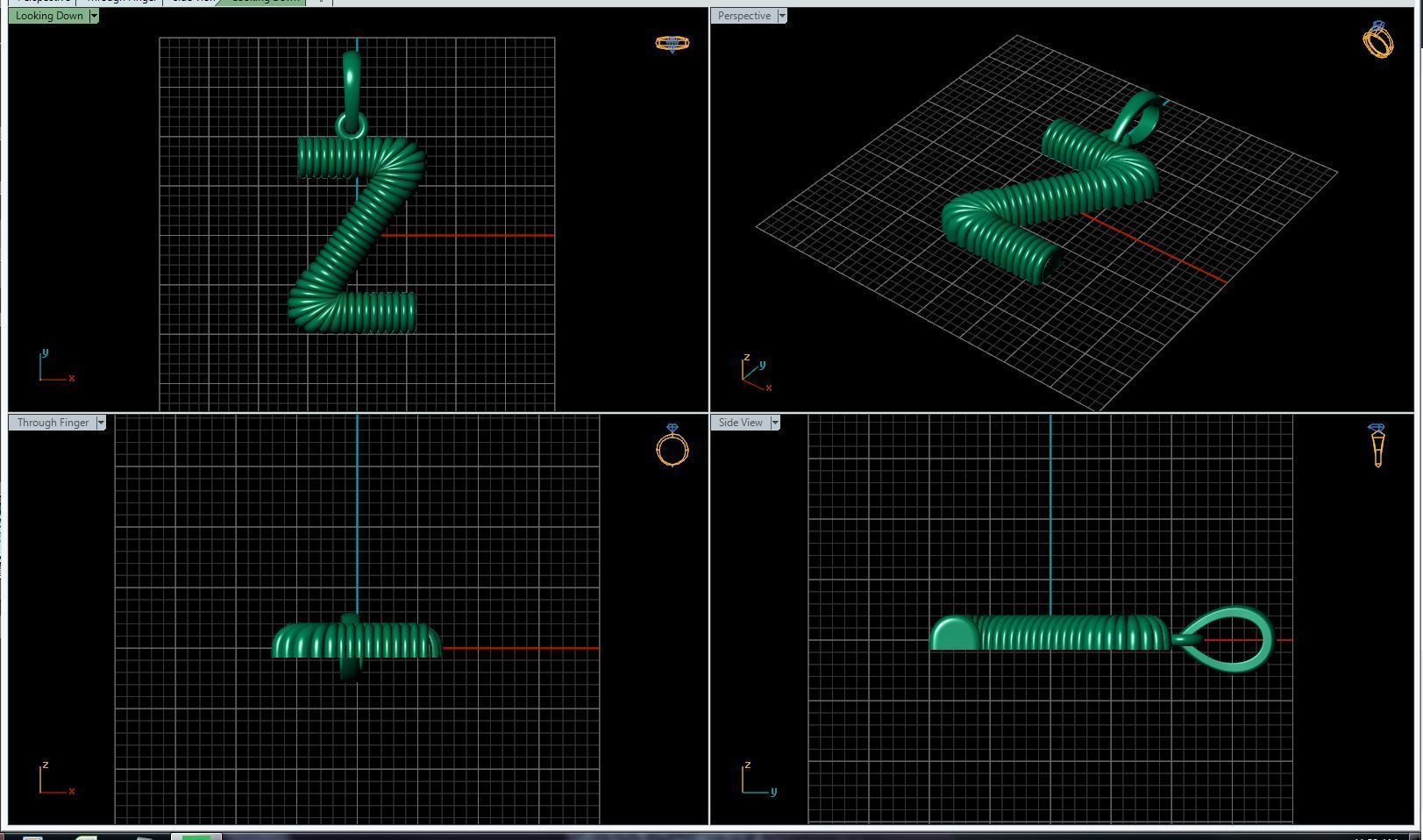Image resolution: width=1423 pixels, height=840 pixels.
Task: Click the top-view ring icon in Looking Down viewport
Action: pos(672,43)
